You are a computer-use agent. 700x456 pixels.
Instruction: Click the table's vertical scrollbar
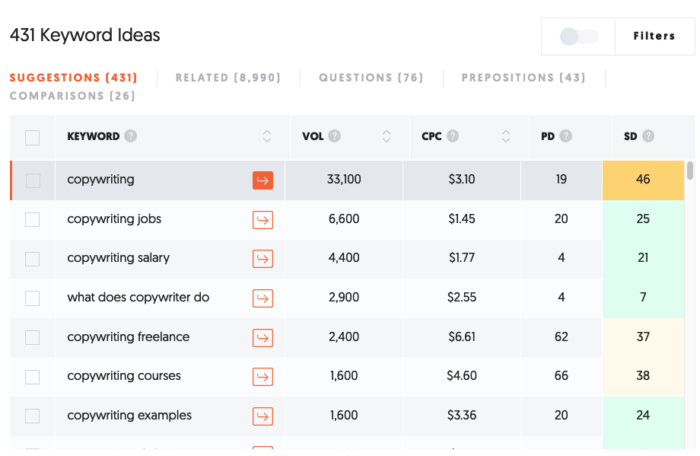[690, 170]
